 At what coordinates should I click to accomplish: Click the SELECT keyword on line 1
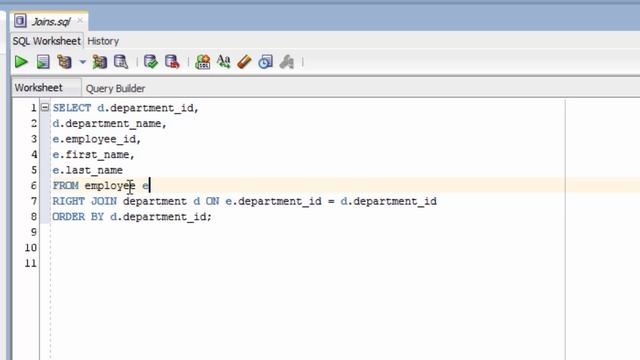tap(72, 108)
